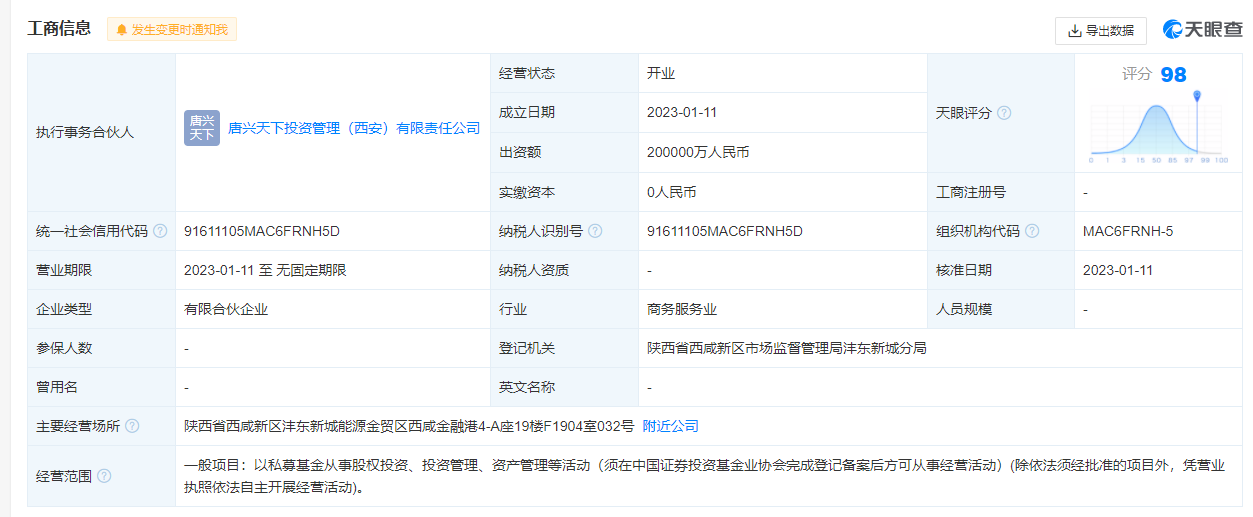Image resolution: width=1253 pixels, height=517 pixels.
Task: Click the 登记机关 label cell
Action: coord(565,348)
